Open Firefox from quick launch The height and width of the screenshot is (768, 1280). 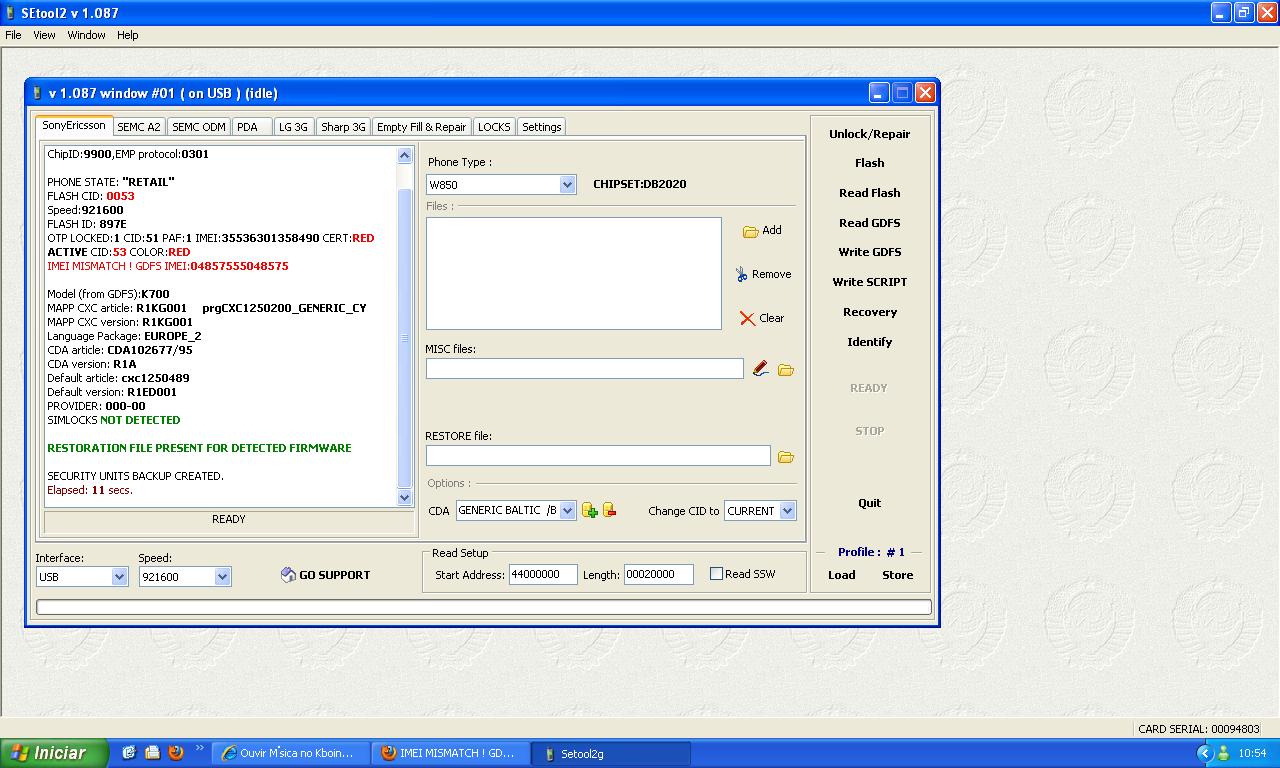coord(175,753)
